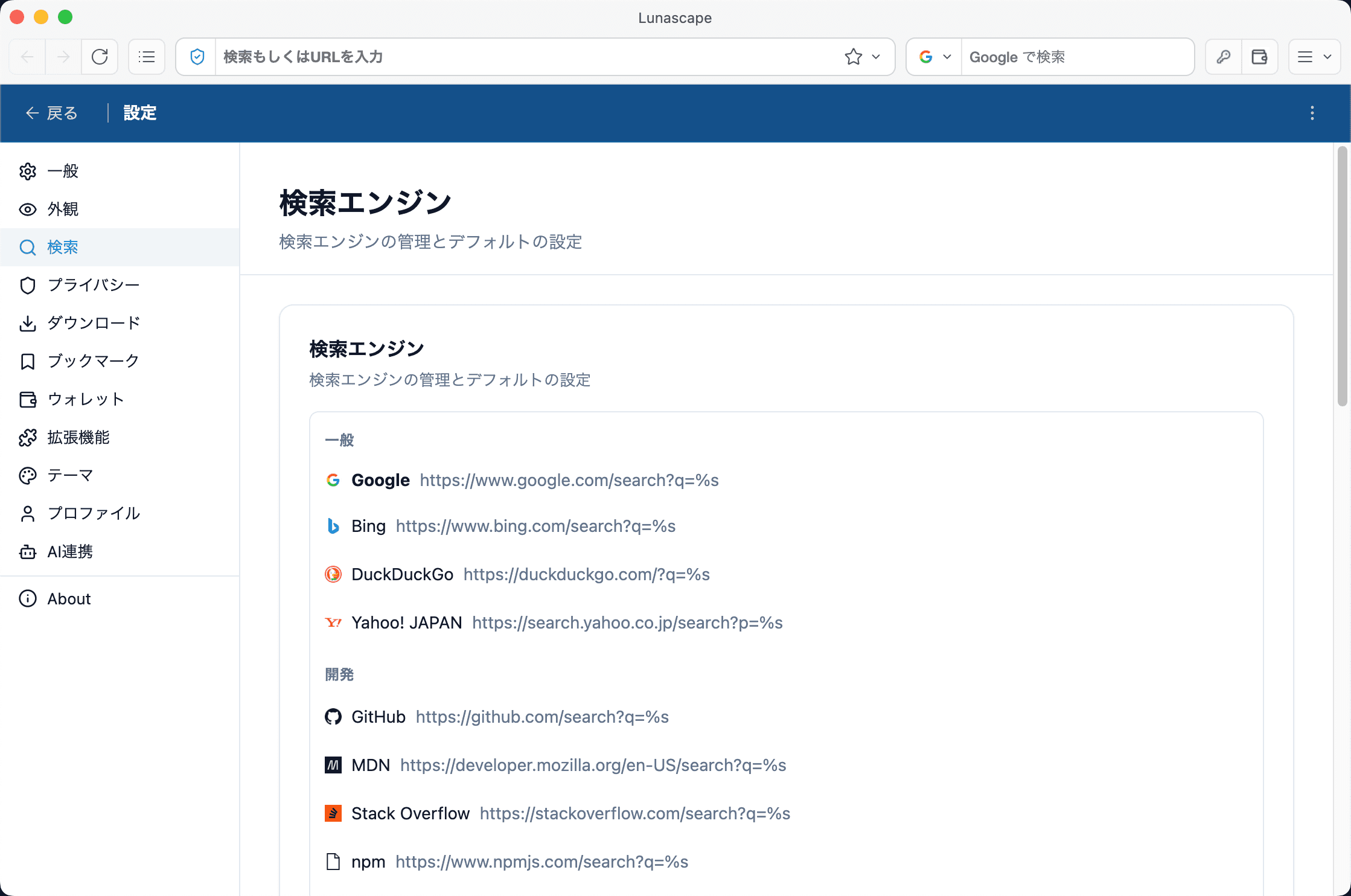Viewport: 1351px width, 896px height.
Task: Open テーマ settings
Action: [x=120, y=475]
